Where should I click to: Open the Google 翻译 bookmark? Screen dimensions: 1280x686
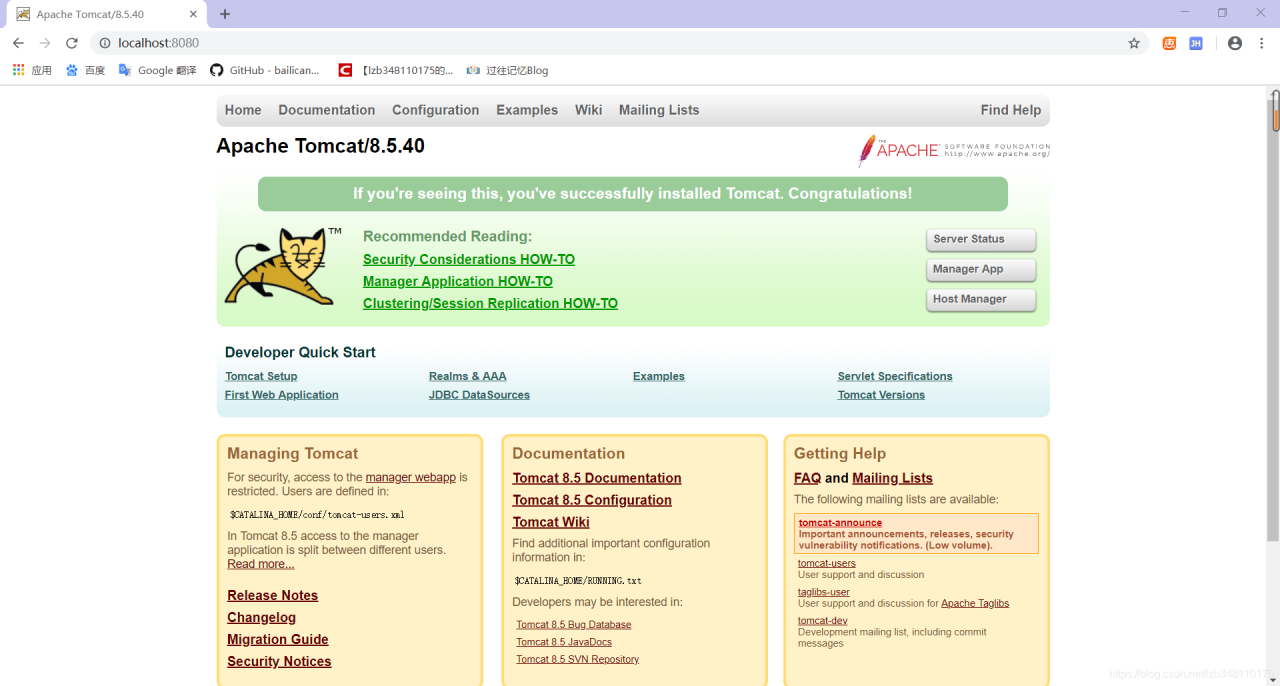pos(157,70)
